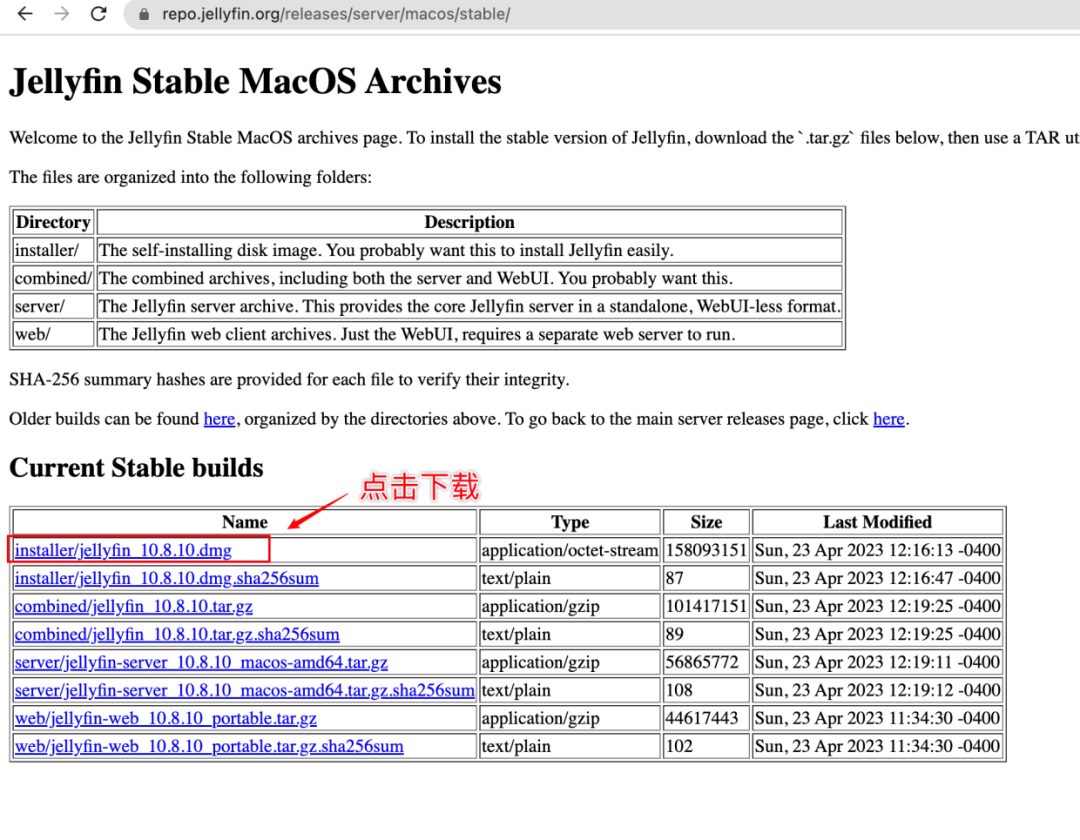Image resolution: width=1080 pixels, height=840 pixels.
Task: Reload the page with the refresh icon
Action: point(98,14)
